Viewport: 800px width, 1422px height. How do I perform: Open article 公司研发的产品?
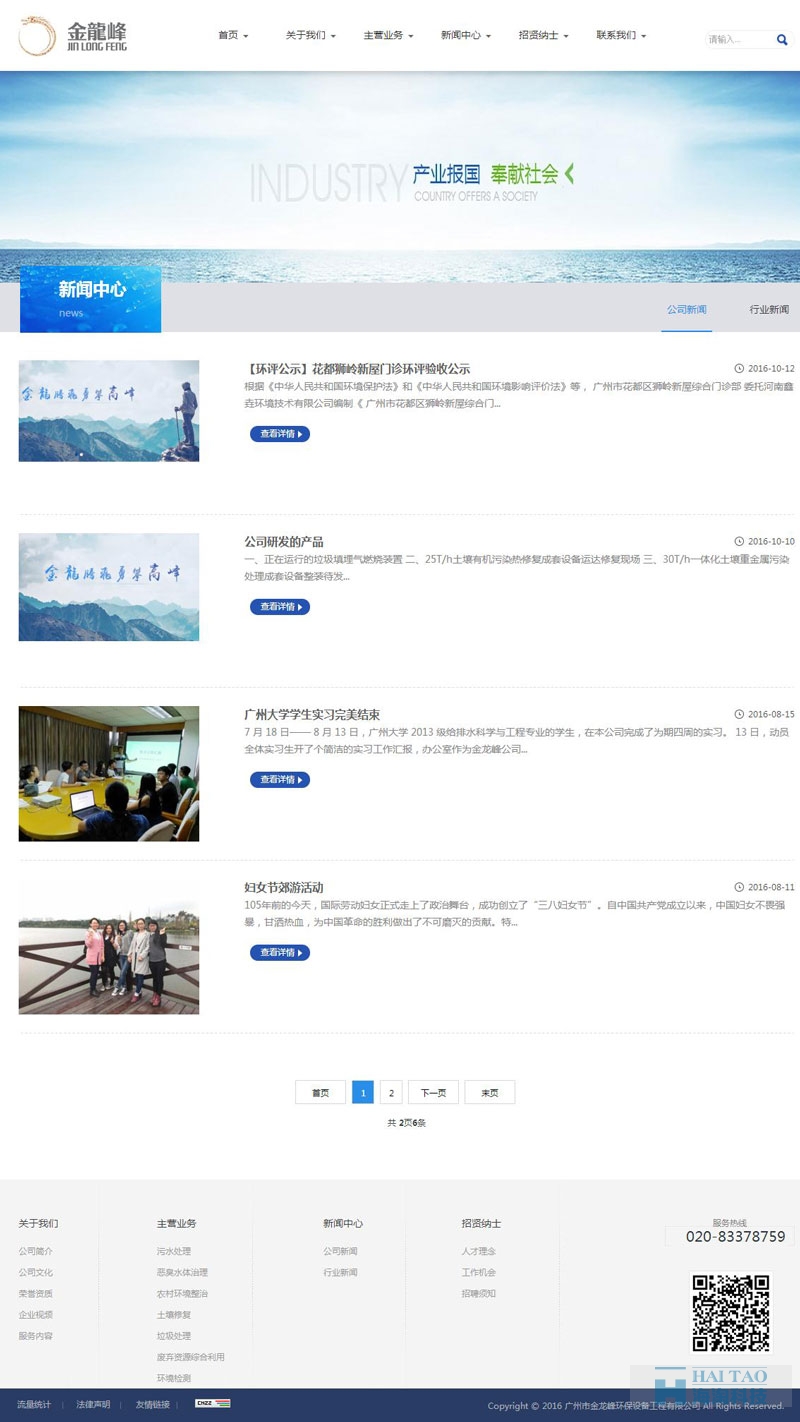(284, 542)
